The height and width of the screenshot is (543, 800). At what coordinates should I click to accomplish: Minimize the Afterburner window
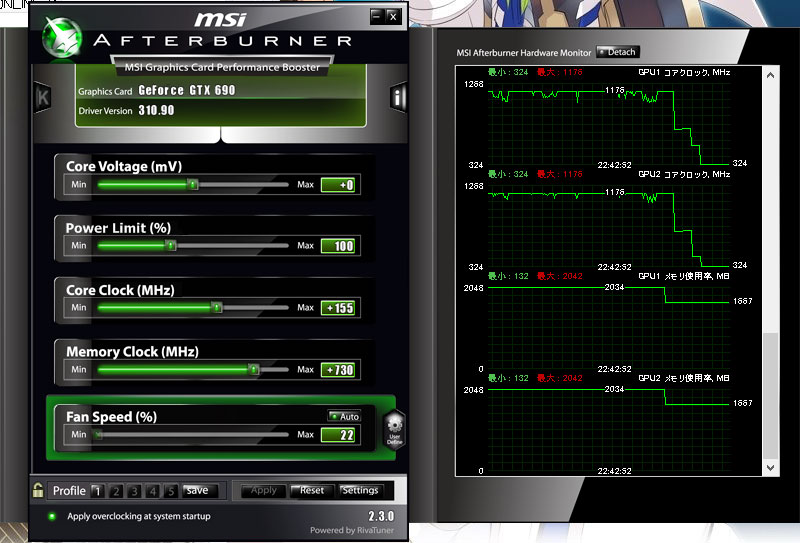tap(377, 16)
